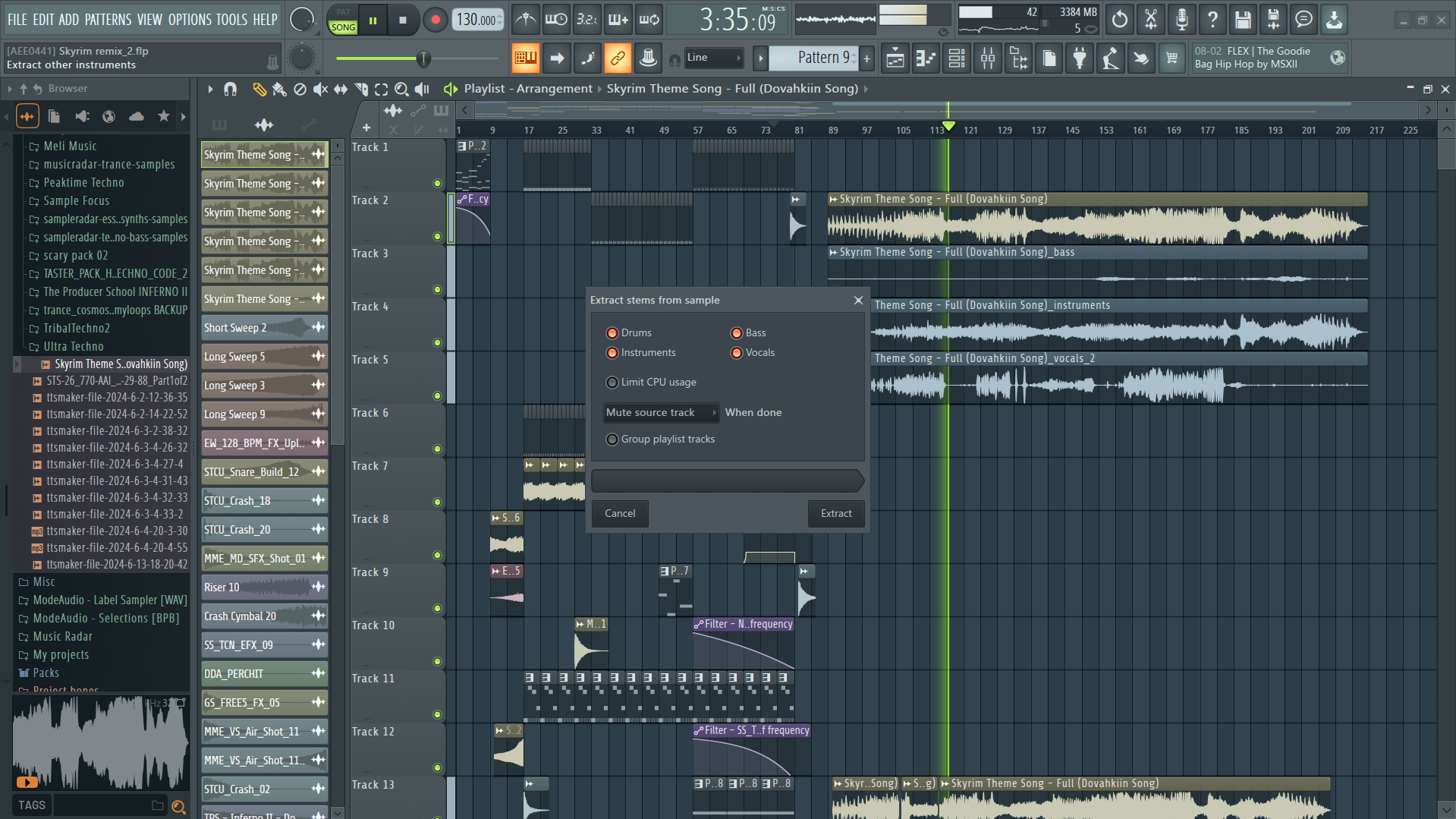Select the playlist Zoom tool
Viewport: 1456px width, 819px height.
401,90
